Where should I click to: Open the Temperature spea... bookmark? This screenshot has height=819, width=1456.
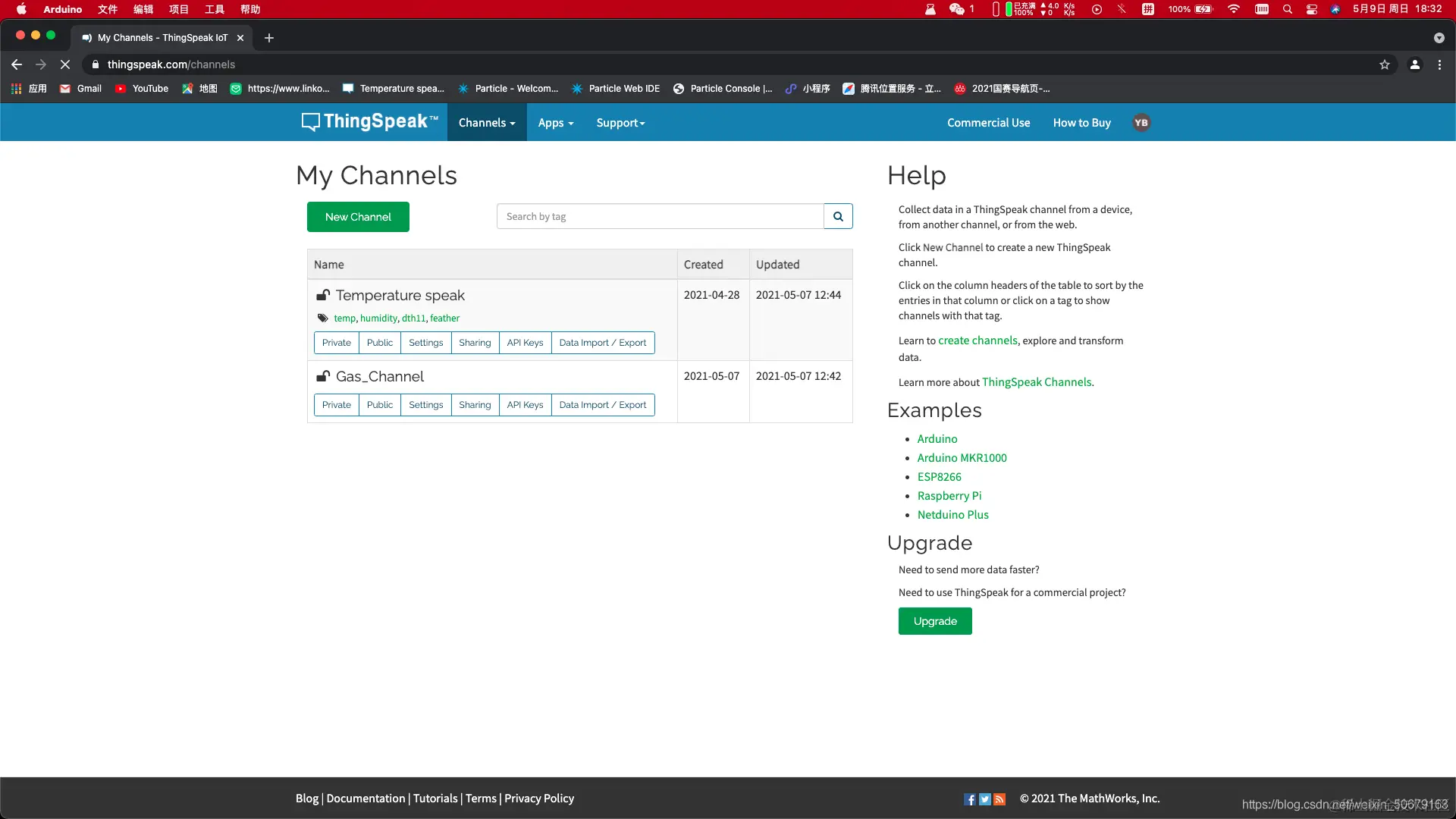(394, 89)
